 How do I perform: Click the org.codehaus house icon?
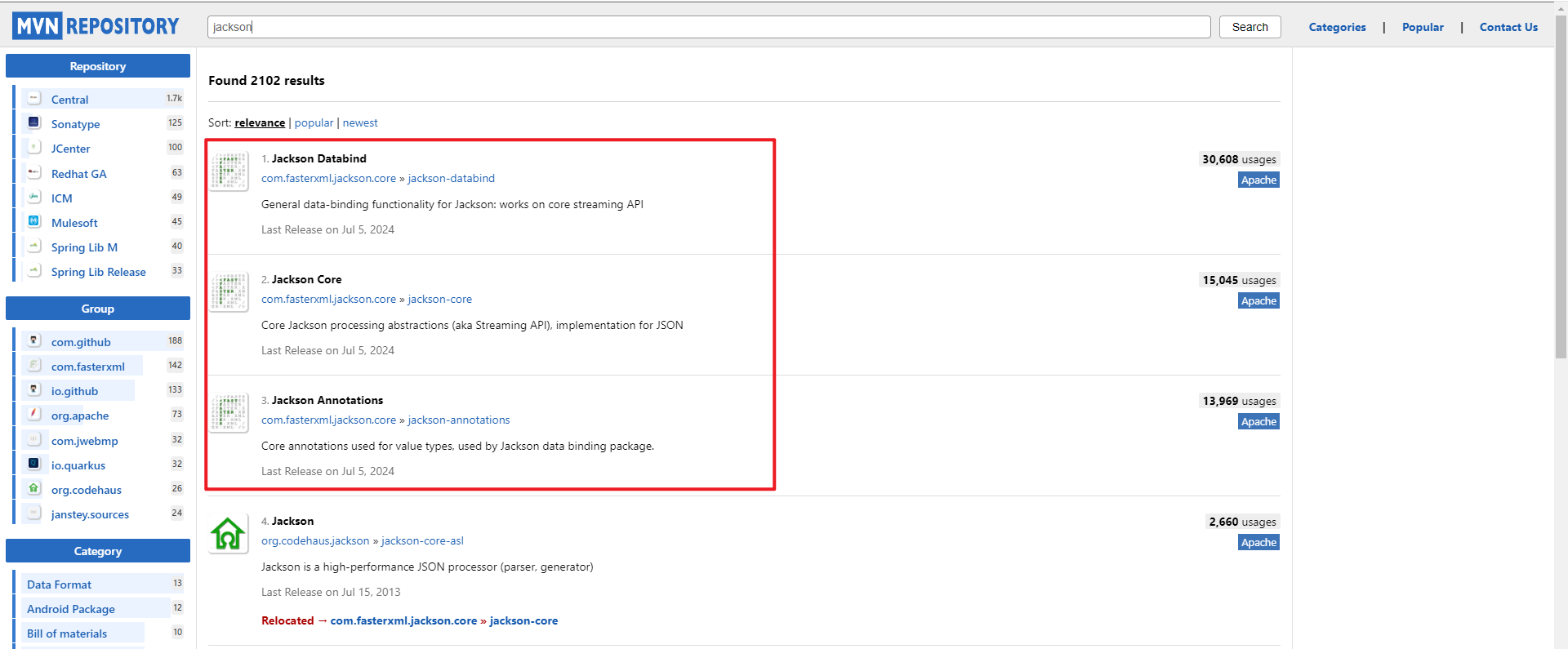[34, 488]
